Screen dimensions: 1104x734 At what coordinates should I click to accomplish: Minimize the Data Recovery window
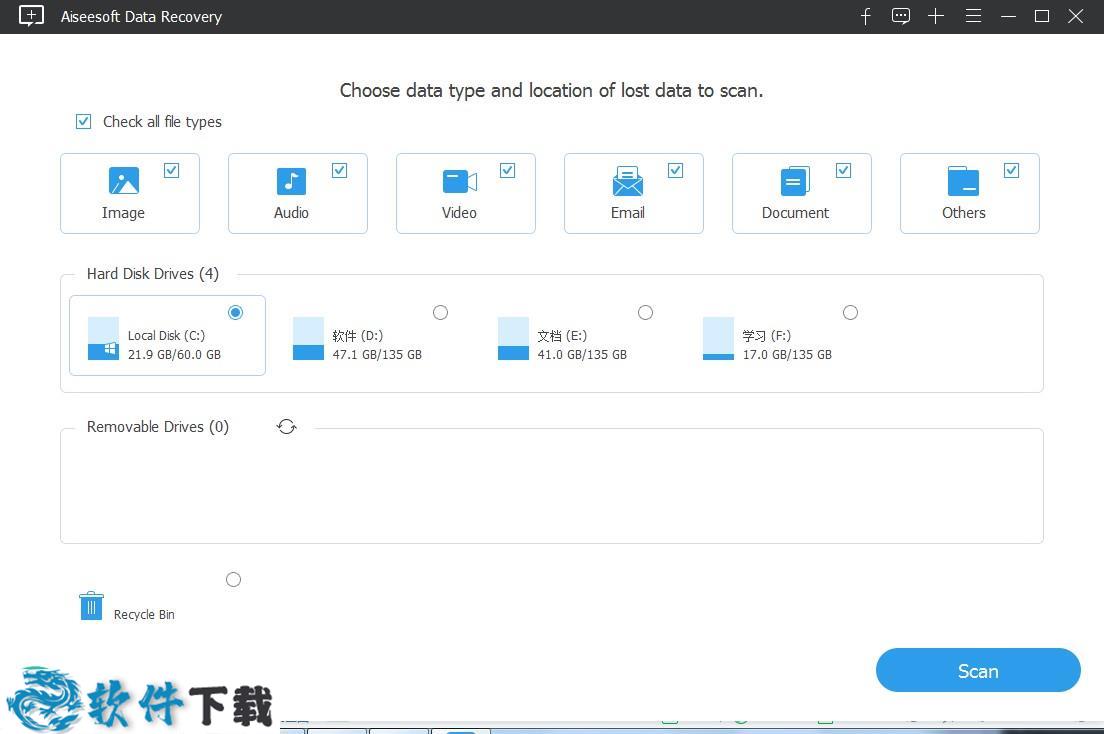(x=1009, y=16)
